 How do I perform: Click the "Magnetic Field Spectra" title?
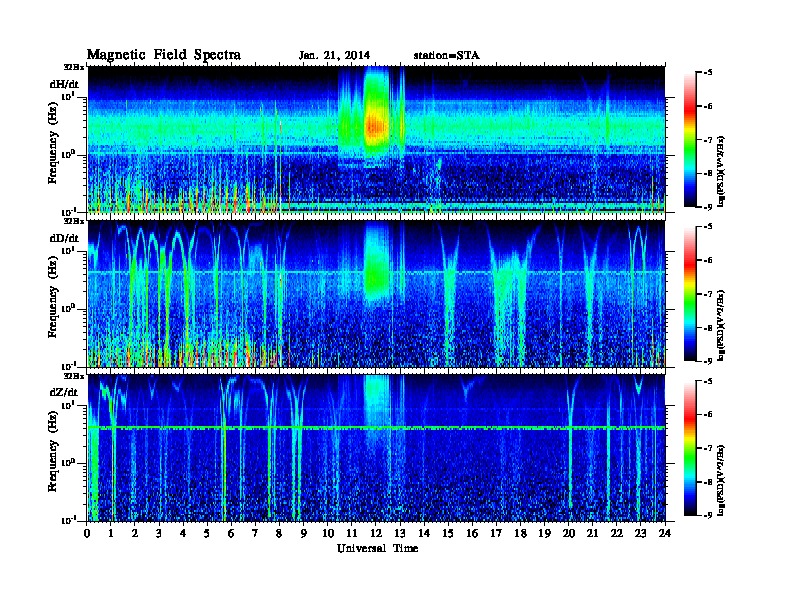tap(164, 55)
